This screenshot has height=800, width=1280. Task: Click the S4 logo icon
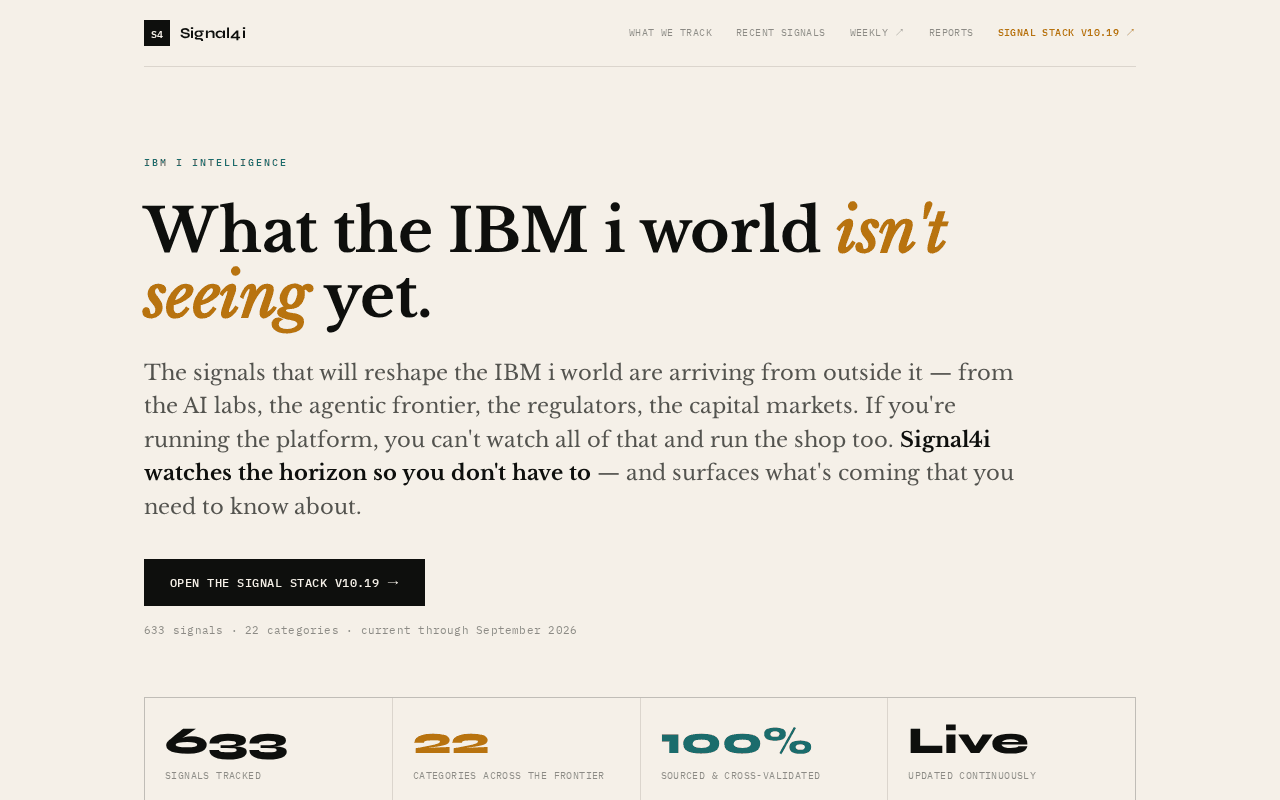click(157, 33)
